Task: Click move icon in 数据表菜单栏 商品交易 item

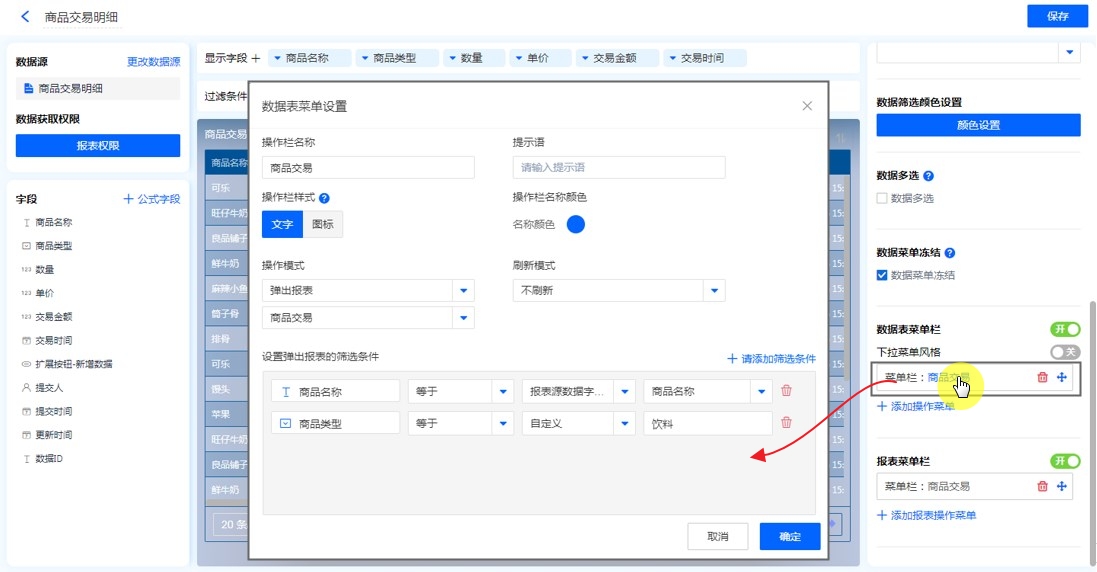Action: (1062, 377)
